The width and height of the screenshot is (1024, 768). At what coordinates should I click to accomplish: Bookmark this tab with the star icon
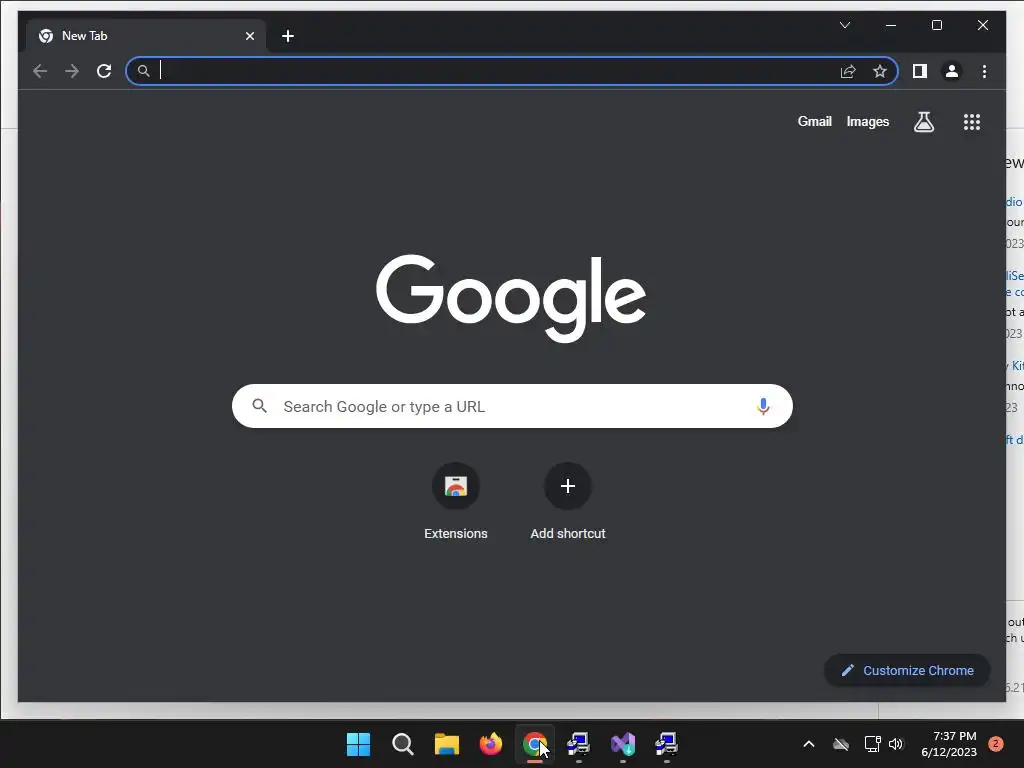[880, 71]
